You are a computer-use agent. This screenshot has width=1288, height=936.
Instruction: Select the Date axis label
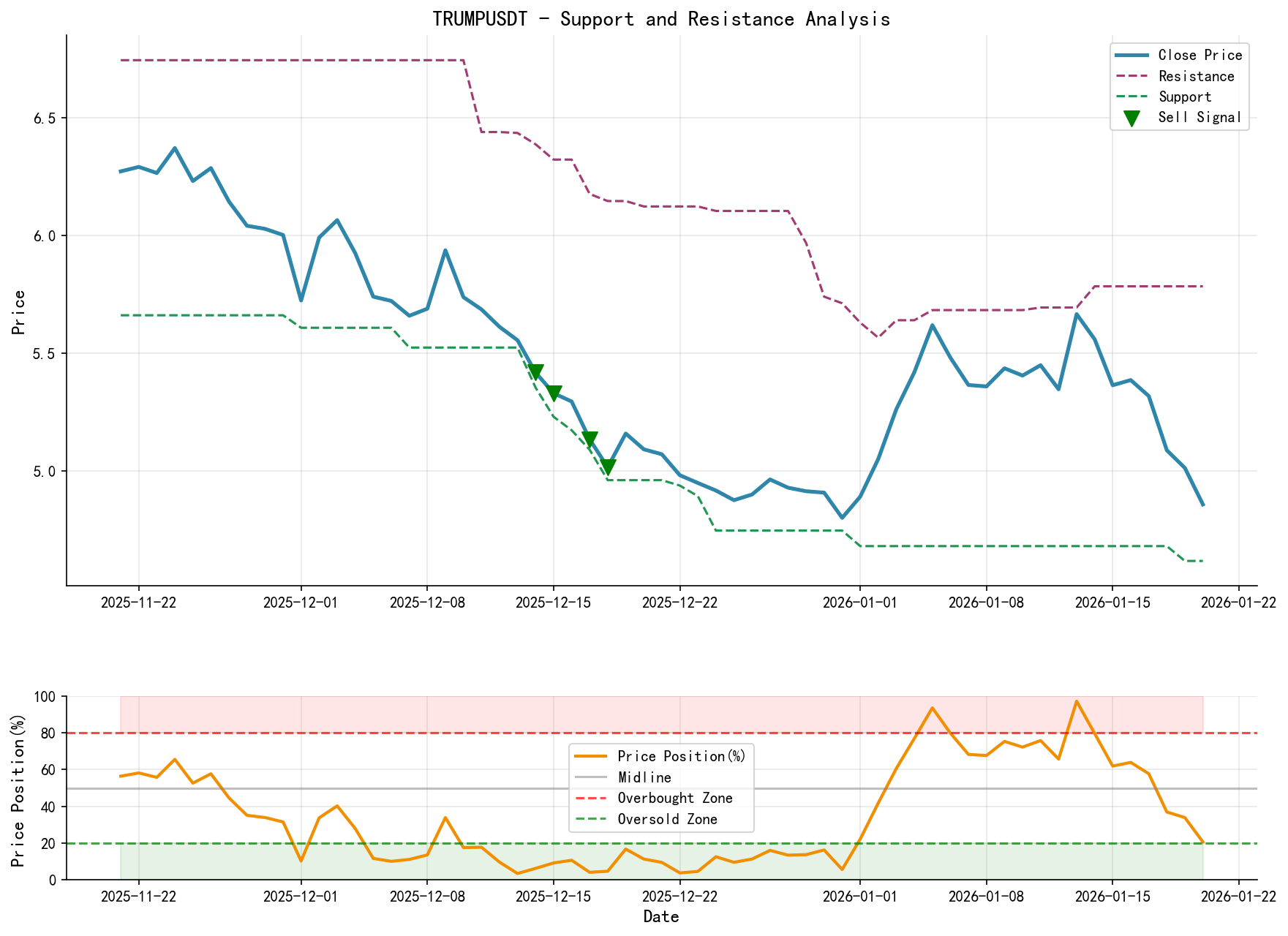click(x=661, y=916)
